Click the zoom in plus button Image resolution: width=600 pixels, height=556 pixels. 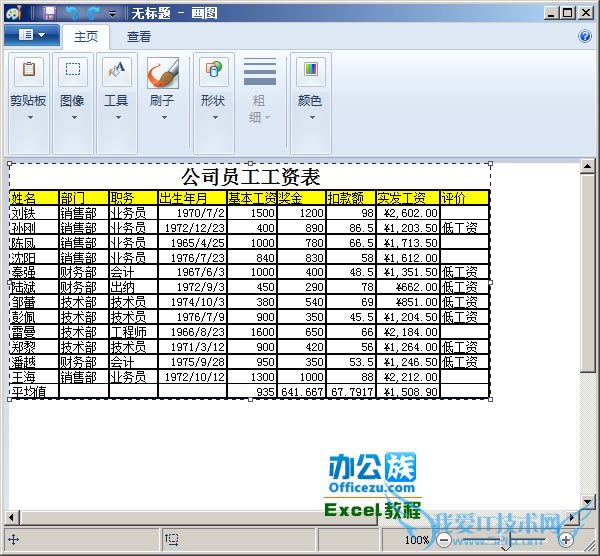pyautogui.click(x=566, y=540)
